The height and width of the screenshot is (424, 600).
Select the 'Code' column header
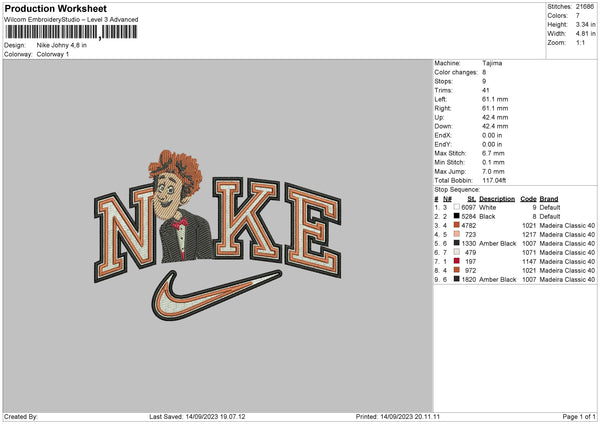pos(528,199)
